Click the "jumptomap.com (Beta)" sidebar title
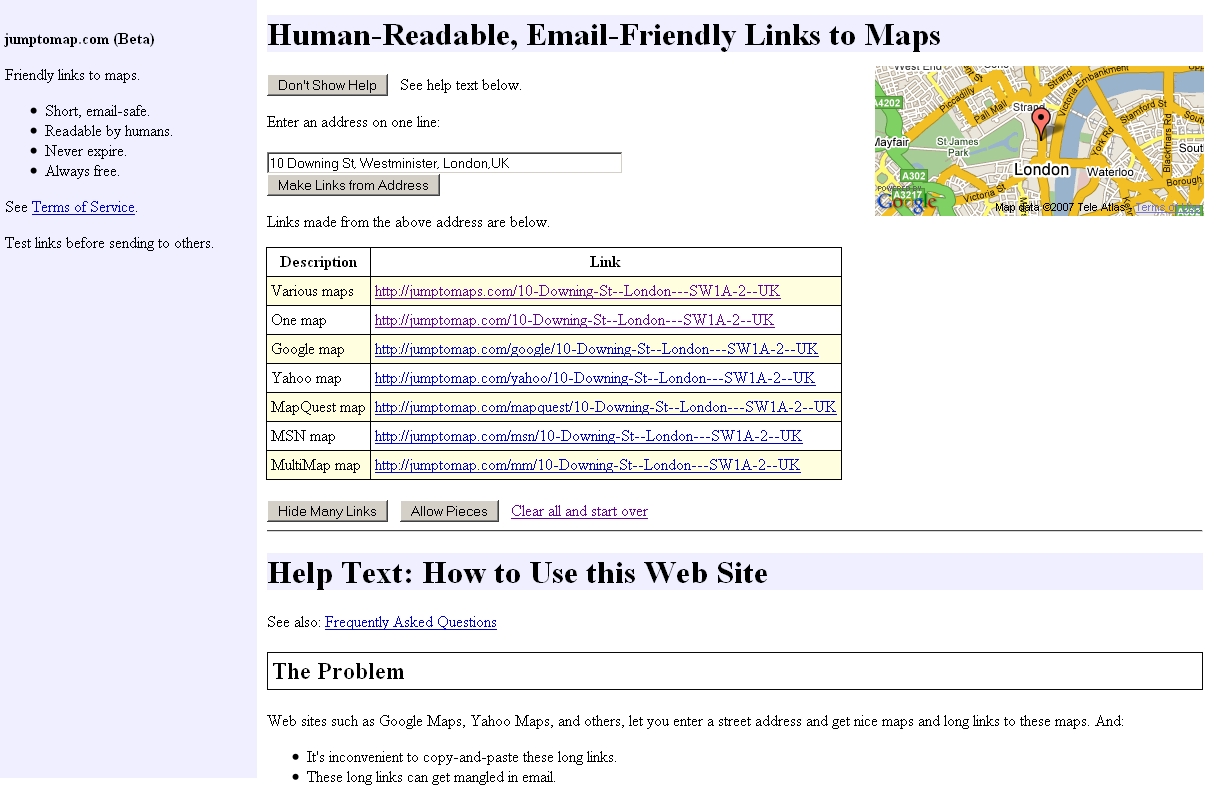Viewport: 1221px width, 788px height. 80,39
